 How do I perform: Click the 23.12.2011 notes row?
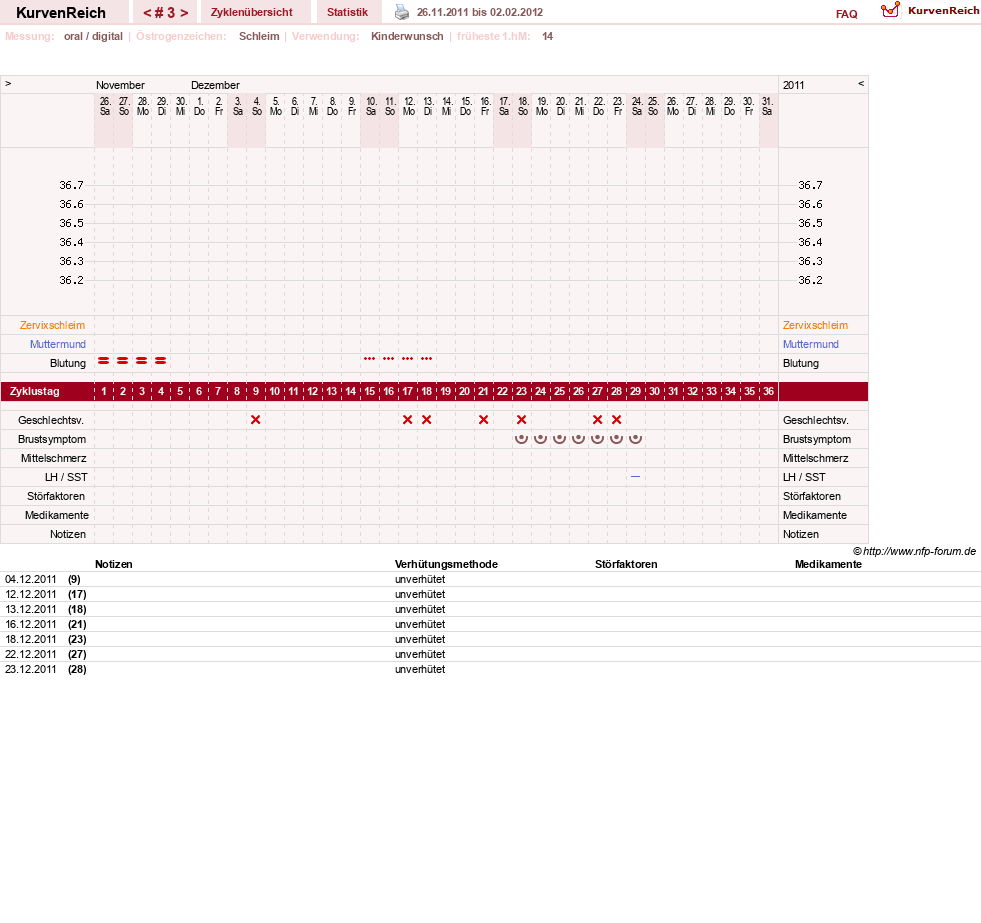(490, 670)
